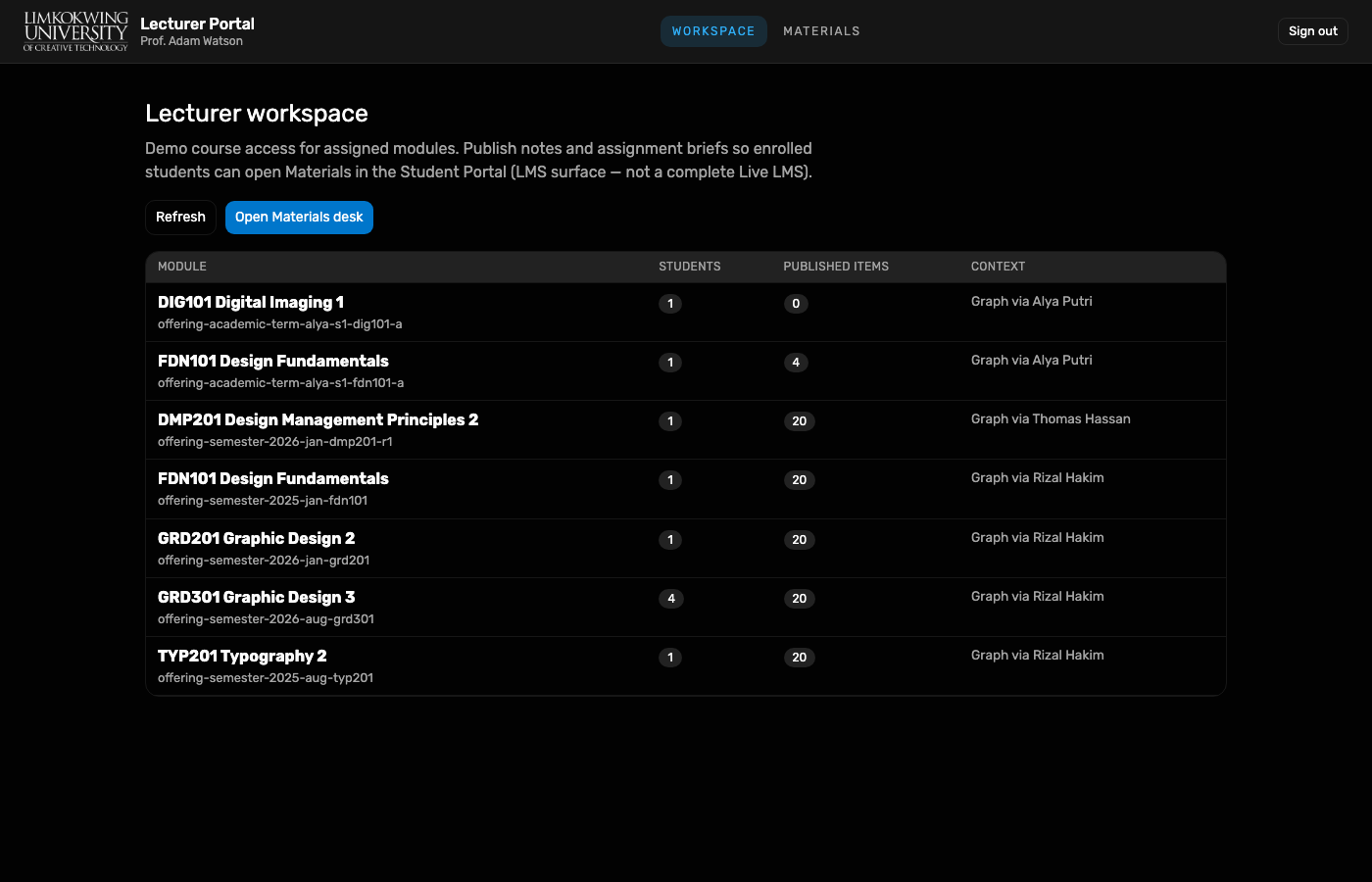Click offering-semester-2025-aug-typ201 text
This screenshot has width=1372, height=882.
266,678
